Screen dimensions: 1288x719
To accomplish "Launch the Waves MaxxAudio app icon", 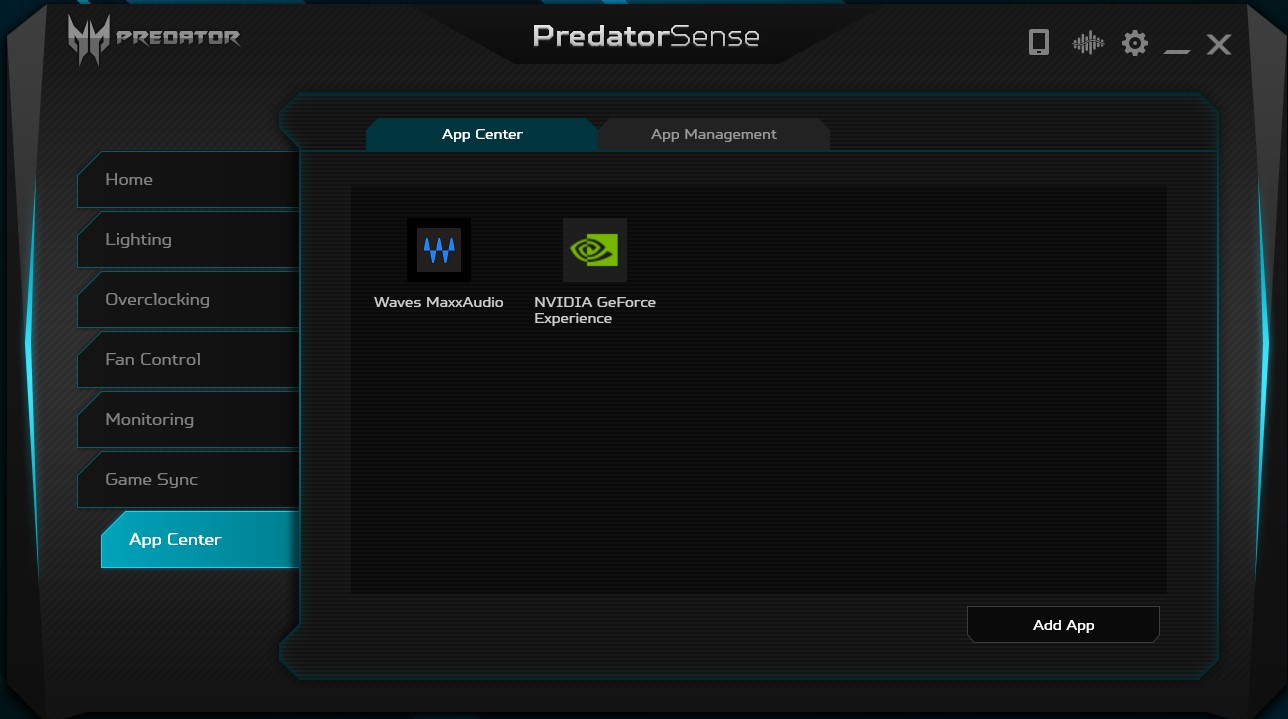I will click(439, 250).
